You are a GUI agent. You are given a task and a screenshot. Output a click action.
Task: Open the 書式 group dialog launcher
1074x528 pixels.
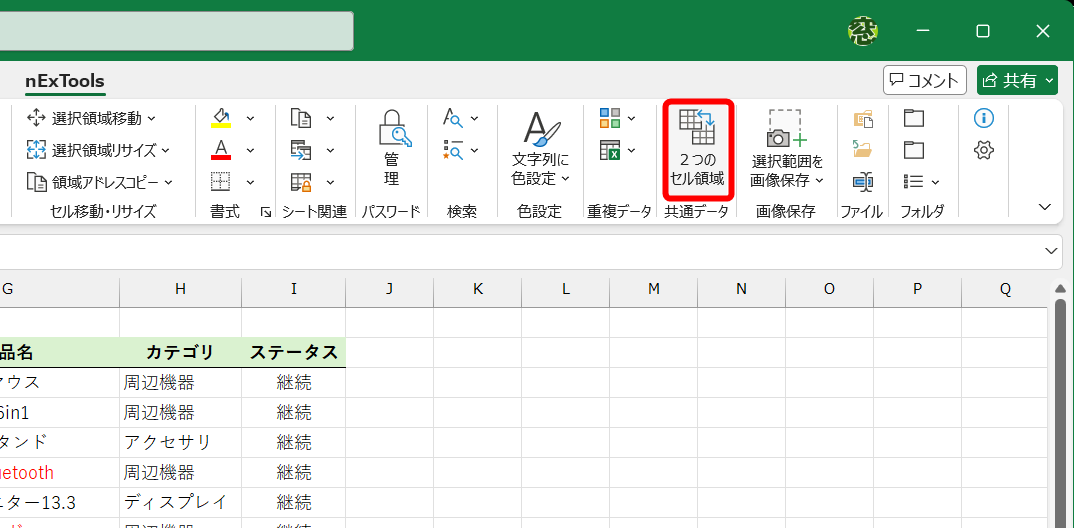tap(265, 213)
